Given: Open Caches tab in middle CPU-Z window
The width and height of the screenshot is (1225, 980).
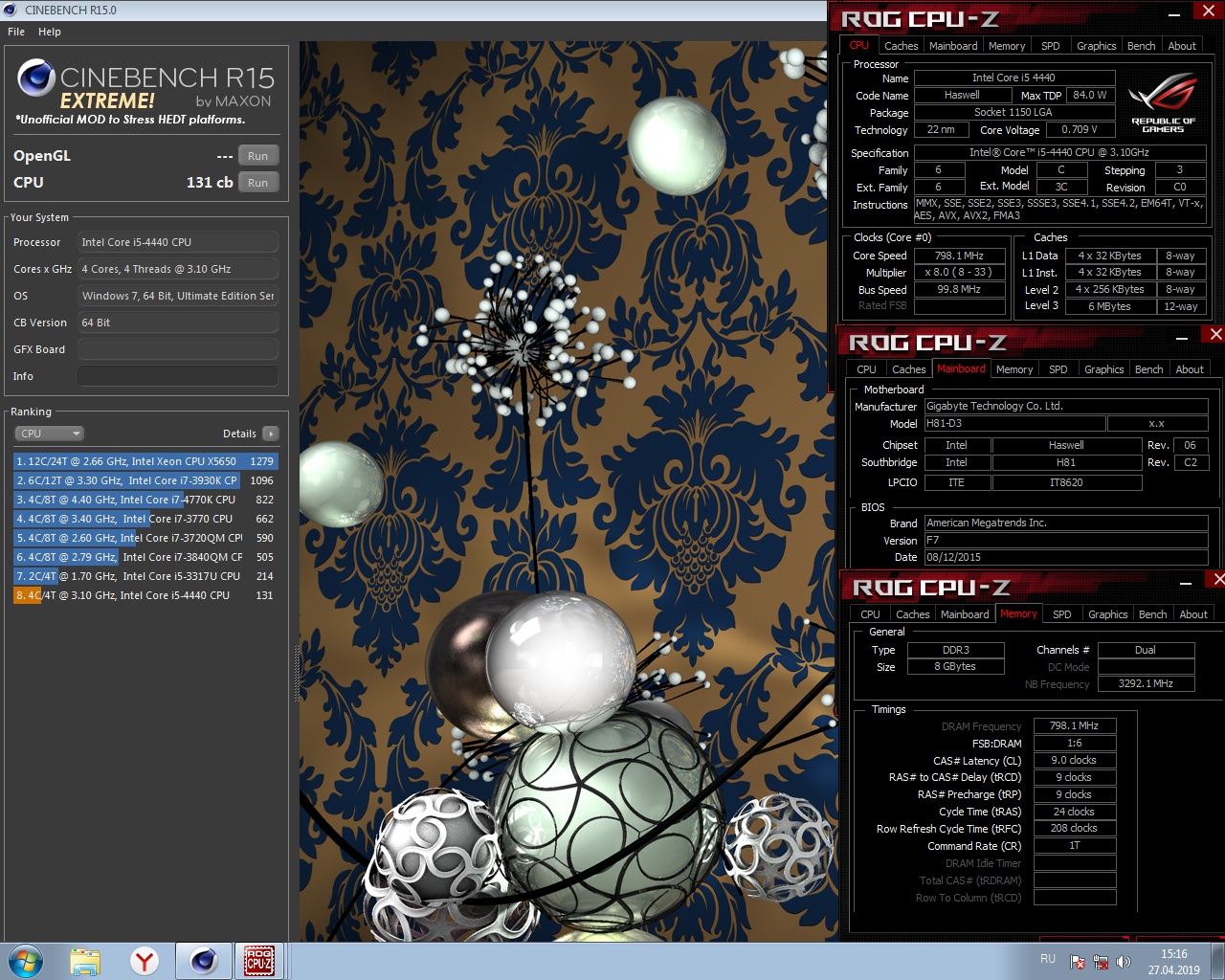Looking at the screenshot, I should point(908,369).
